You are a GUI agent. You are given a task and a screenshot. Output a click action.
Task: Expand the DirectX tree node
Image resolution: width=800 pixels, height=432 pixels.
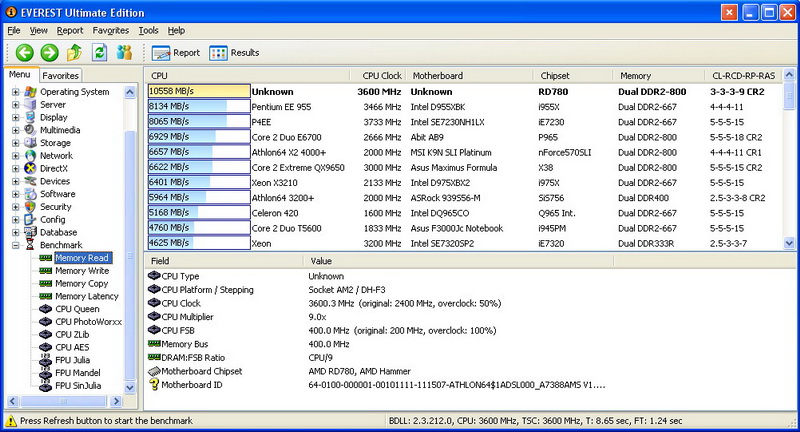[16, 168]
